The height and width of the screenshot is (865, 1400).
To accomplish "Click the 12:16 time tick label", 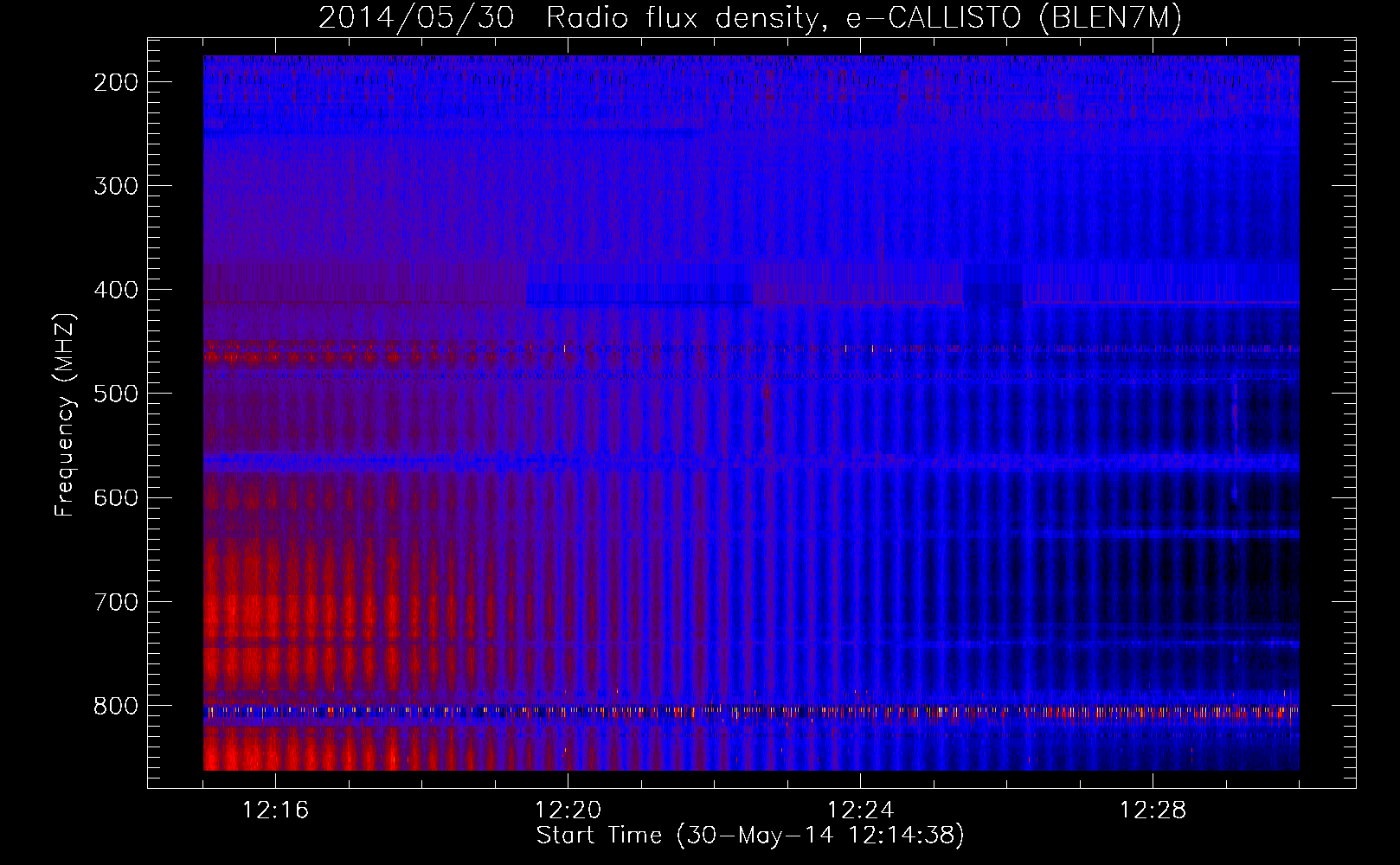I will (275, 811).
